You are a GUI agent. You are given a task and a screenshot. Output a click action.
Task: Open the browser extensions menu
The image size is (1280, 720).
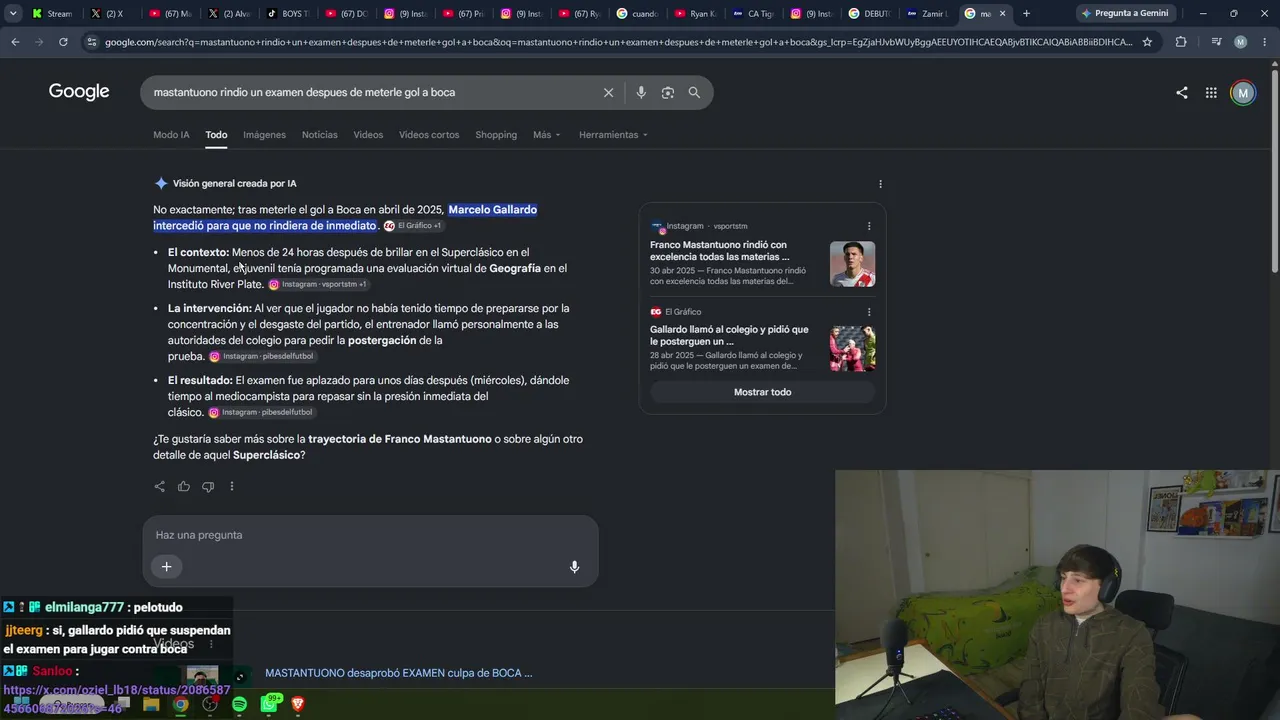1181,42
